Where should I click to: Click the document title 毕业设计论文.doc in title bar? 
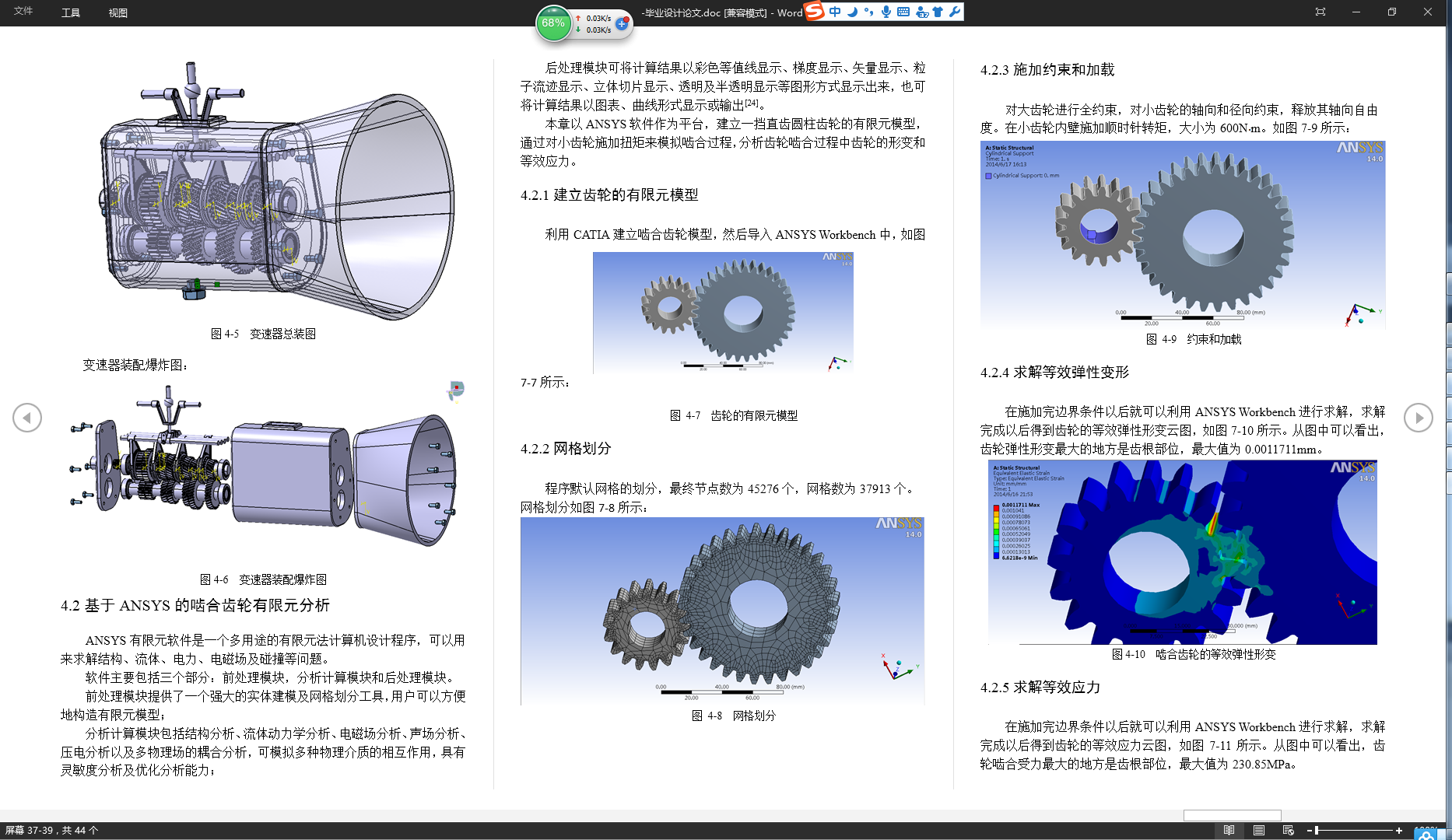[x=682, y=12]
